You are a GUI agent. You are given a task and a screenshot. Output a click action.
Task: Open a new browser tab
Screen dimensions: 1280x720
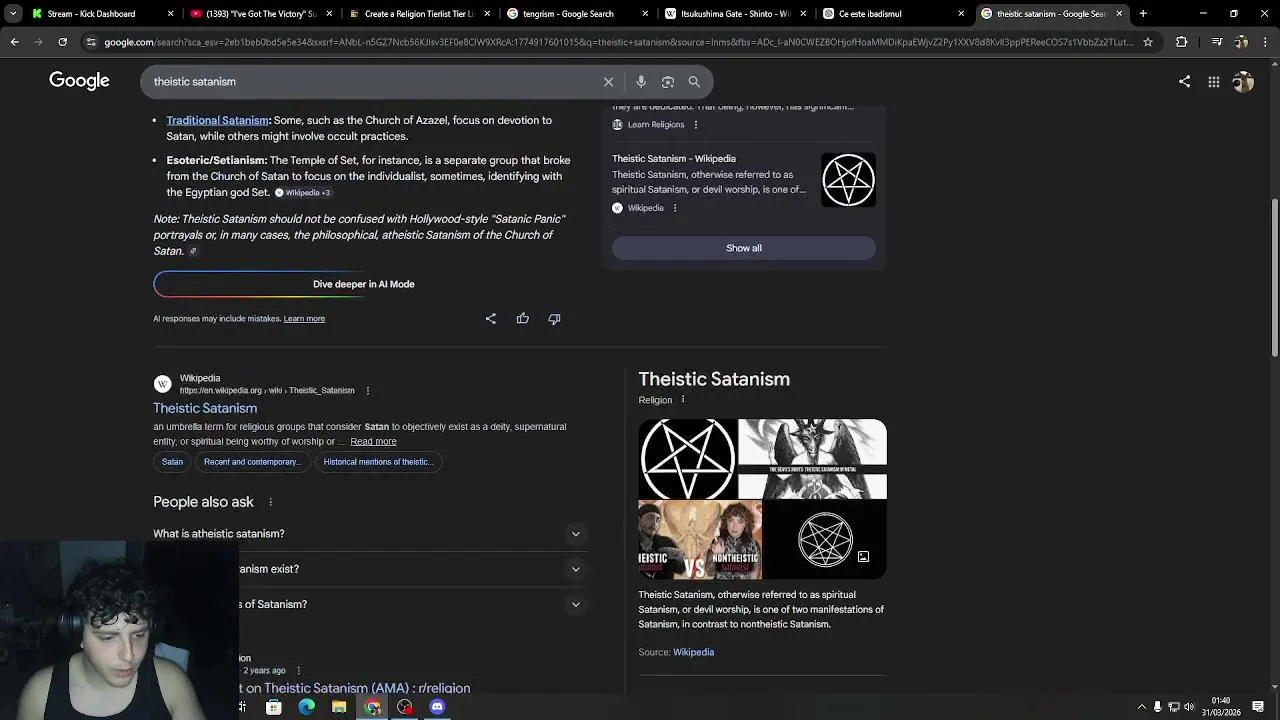click(x=1143, y=14)
